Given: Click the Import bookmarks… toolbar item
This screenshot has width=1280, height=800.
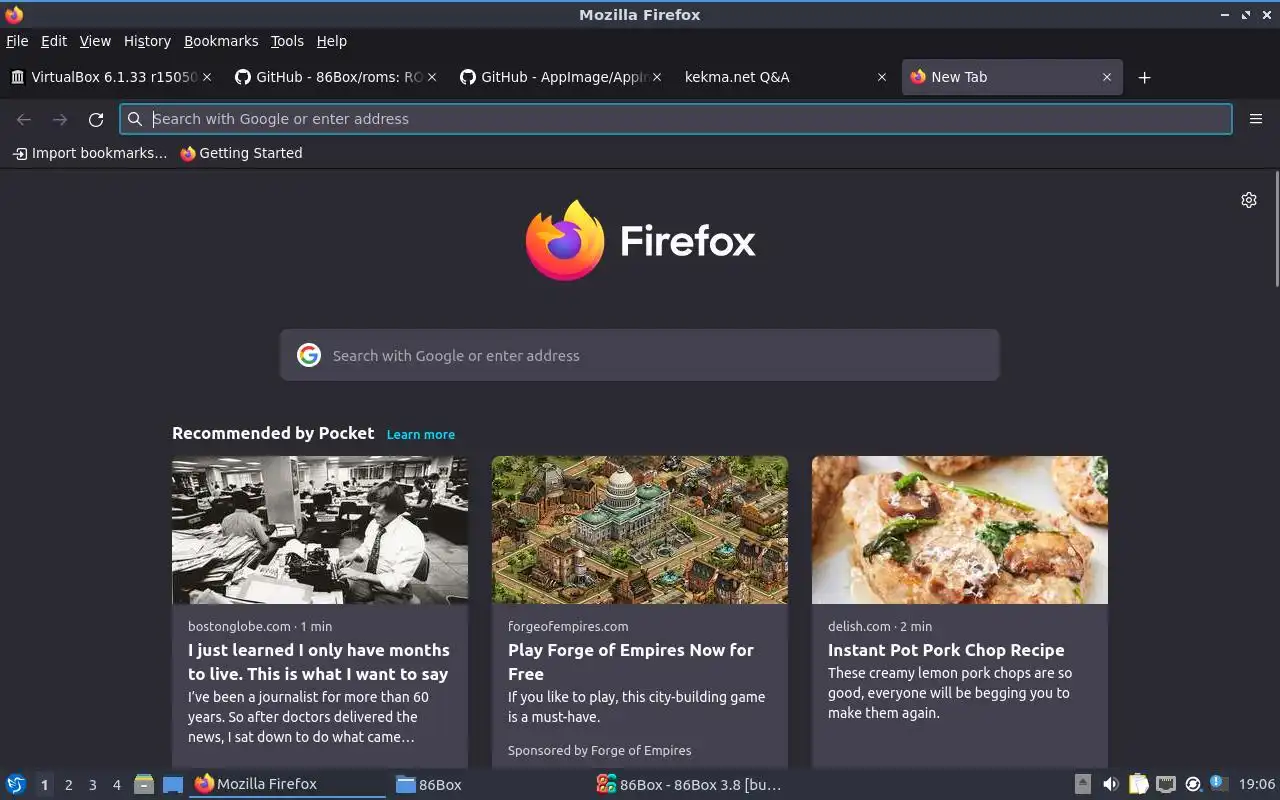Looking at the screenshot, I should pos(89,153).
